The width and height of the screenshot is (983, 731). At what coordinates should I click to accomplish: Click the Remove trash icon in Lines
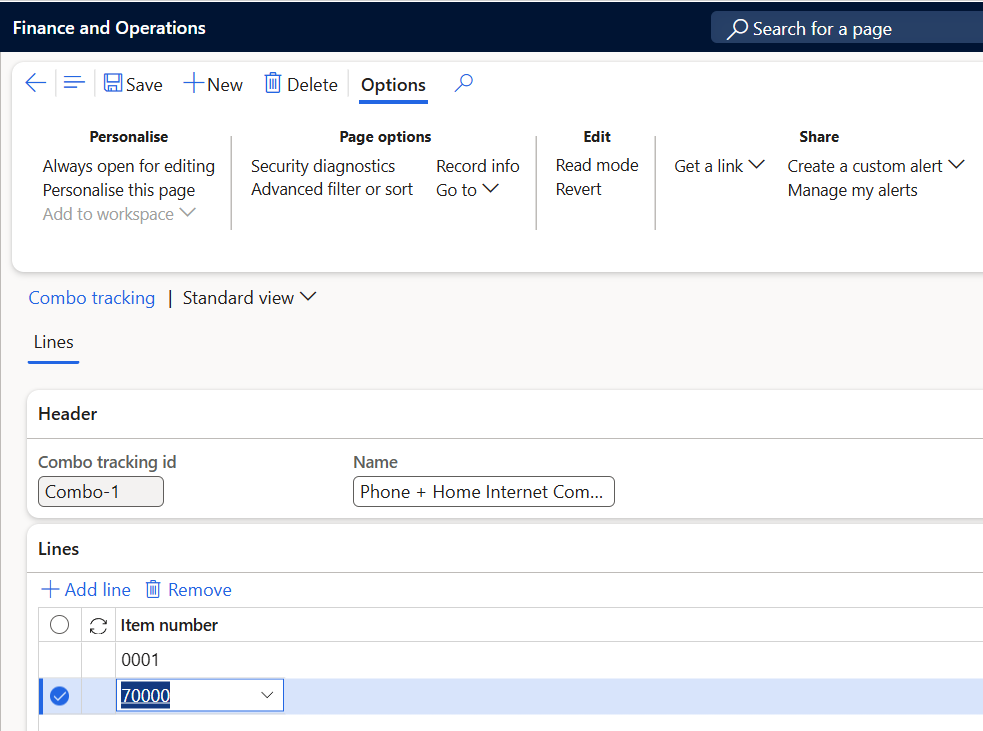click(x=153, y=589)
